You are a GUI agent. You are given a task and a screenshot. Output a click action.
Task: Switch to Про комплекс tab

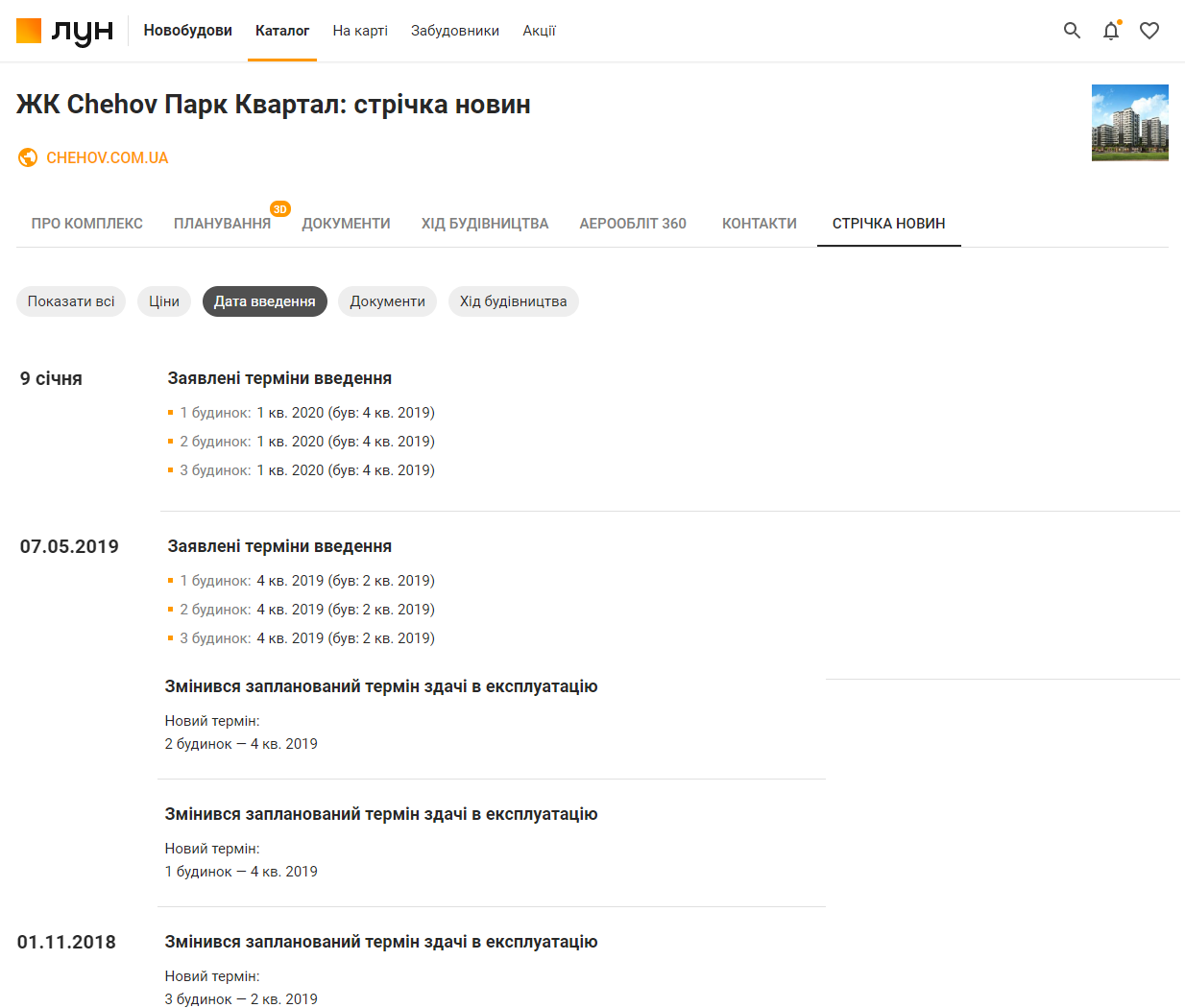coord(87,224)
